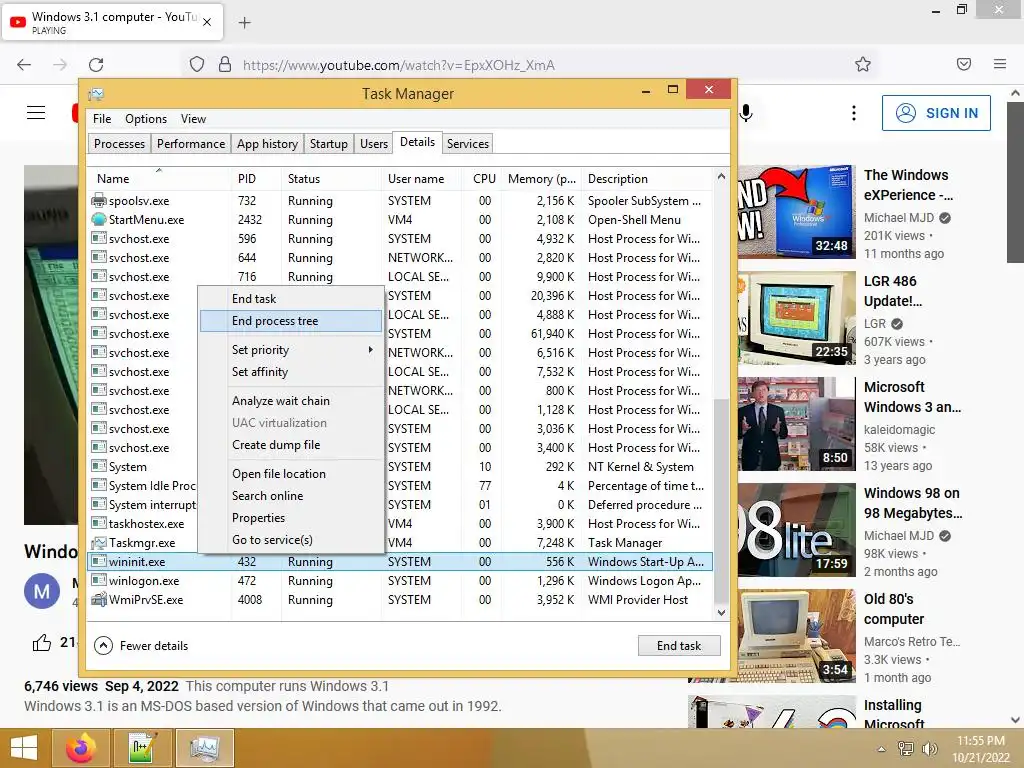Click the StartMenu.exe shell icon

(x=99, y=219)
